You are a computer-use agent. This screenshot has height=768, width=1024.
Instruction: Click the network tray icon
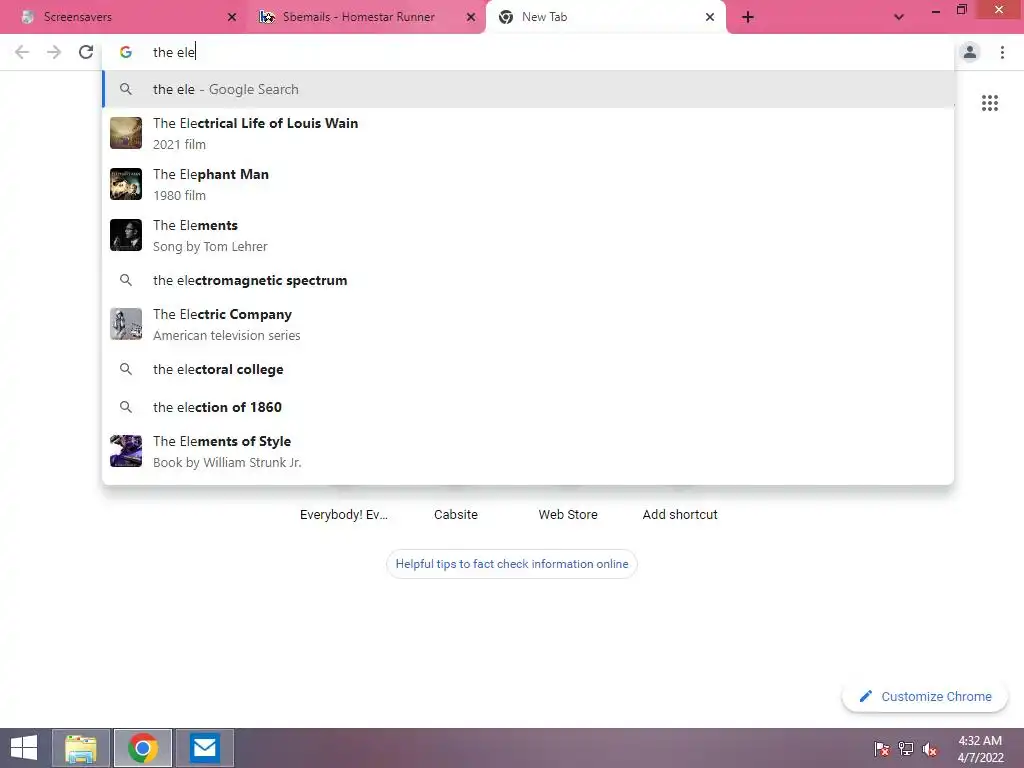tap(906, 748)
